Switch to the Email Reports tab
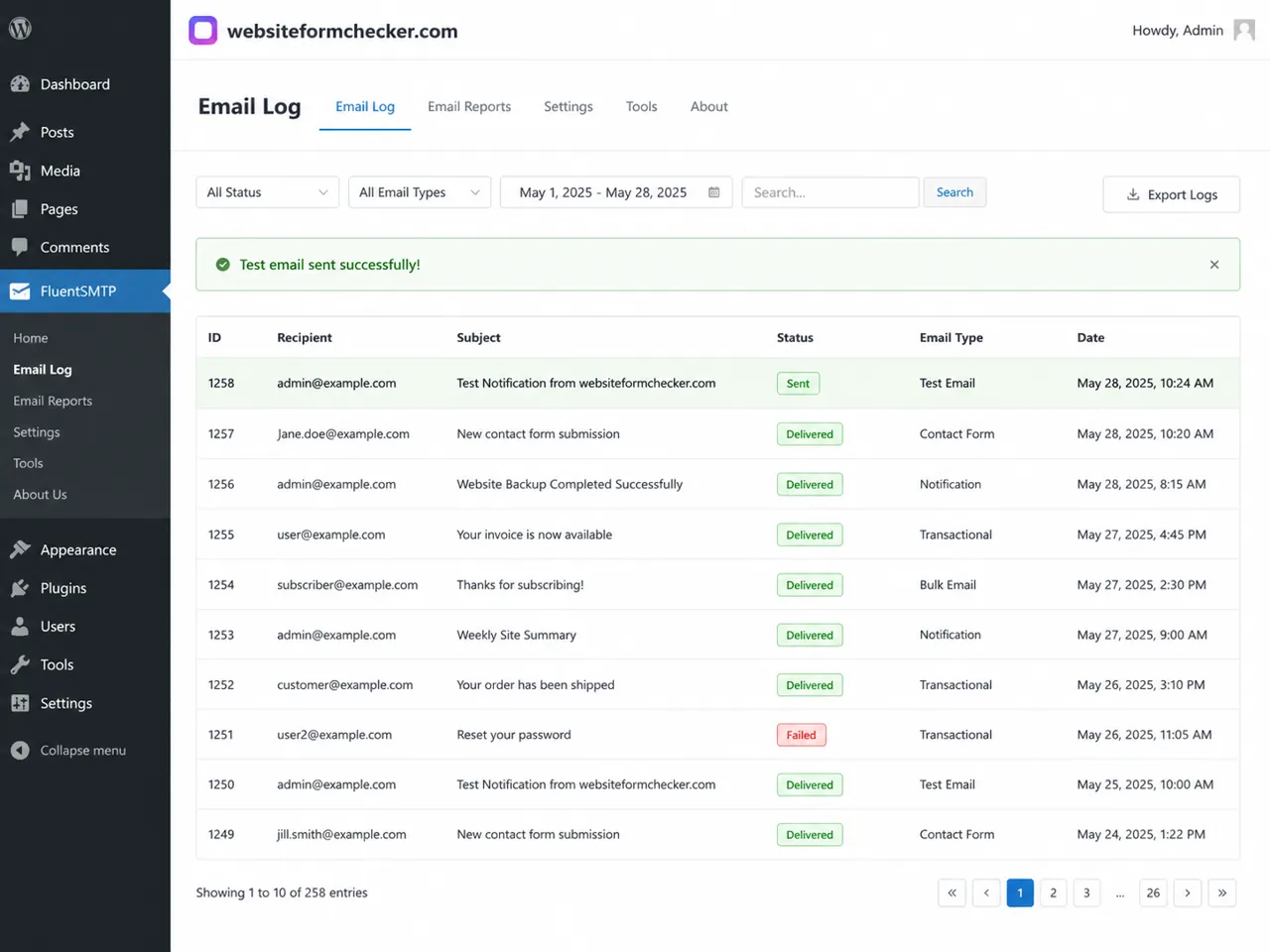Image resolution: width=1270 pixels, height=952 pixels. (469, 107)
